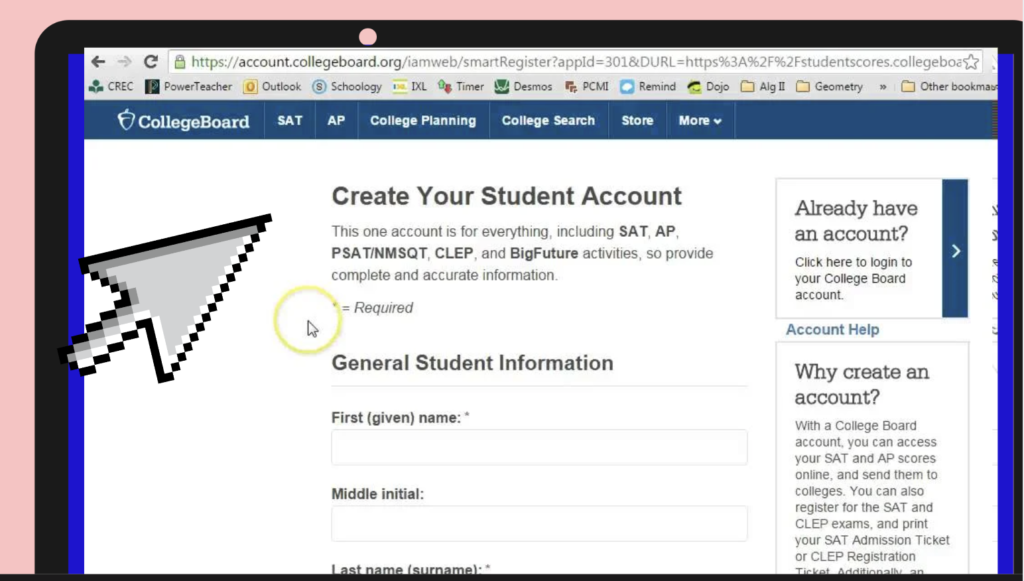Open the IXL bookmark
Viewport: 1024px width, 581px height.
point(409,86)
